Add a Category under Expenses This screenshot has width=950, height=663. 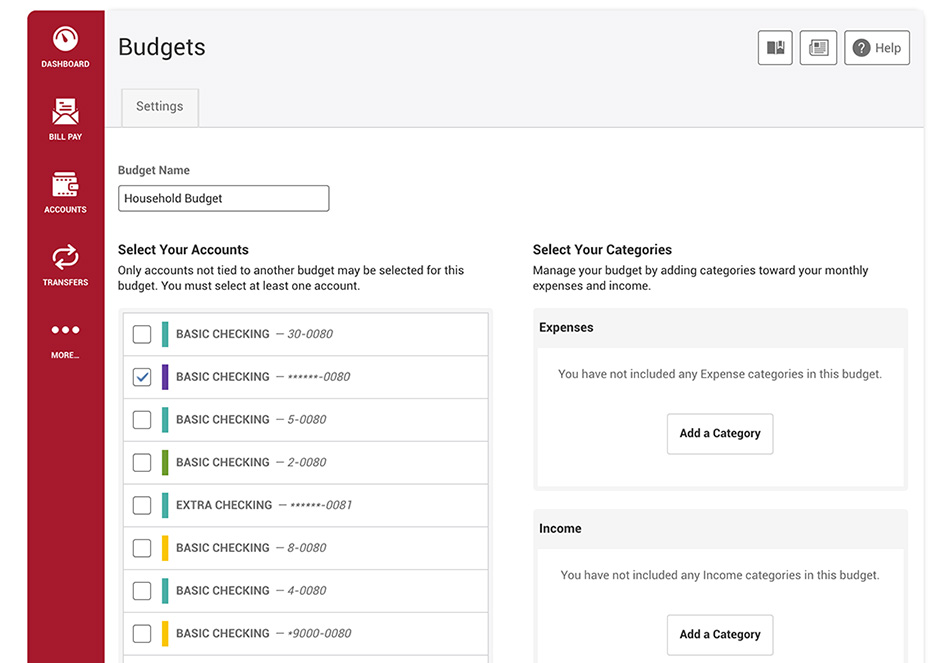click(720, 433)
